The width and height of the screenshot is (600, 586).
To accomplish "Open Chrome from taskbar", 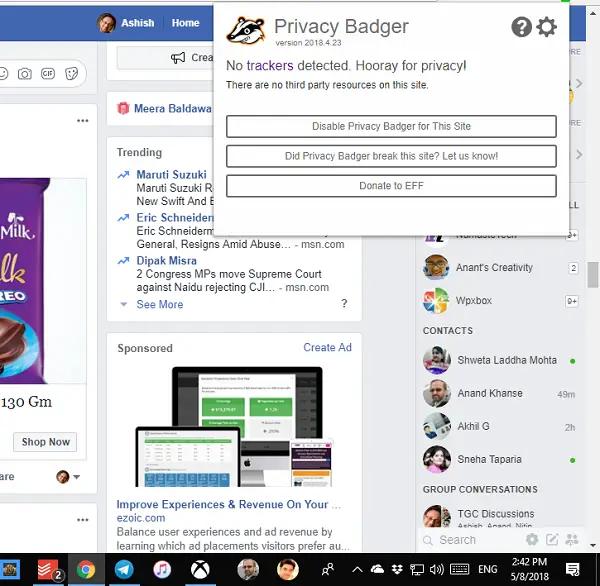I will 86,570.
